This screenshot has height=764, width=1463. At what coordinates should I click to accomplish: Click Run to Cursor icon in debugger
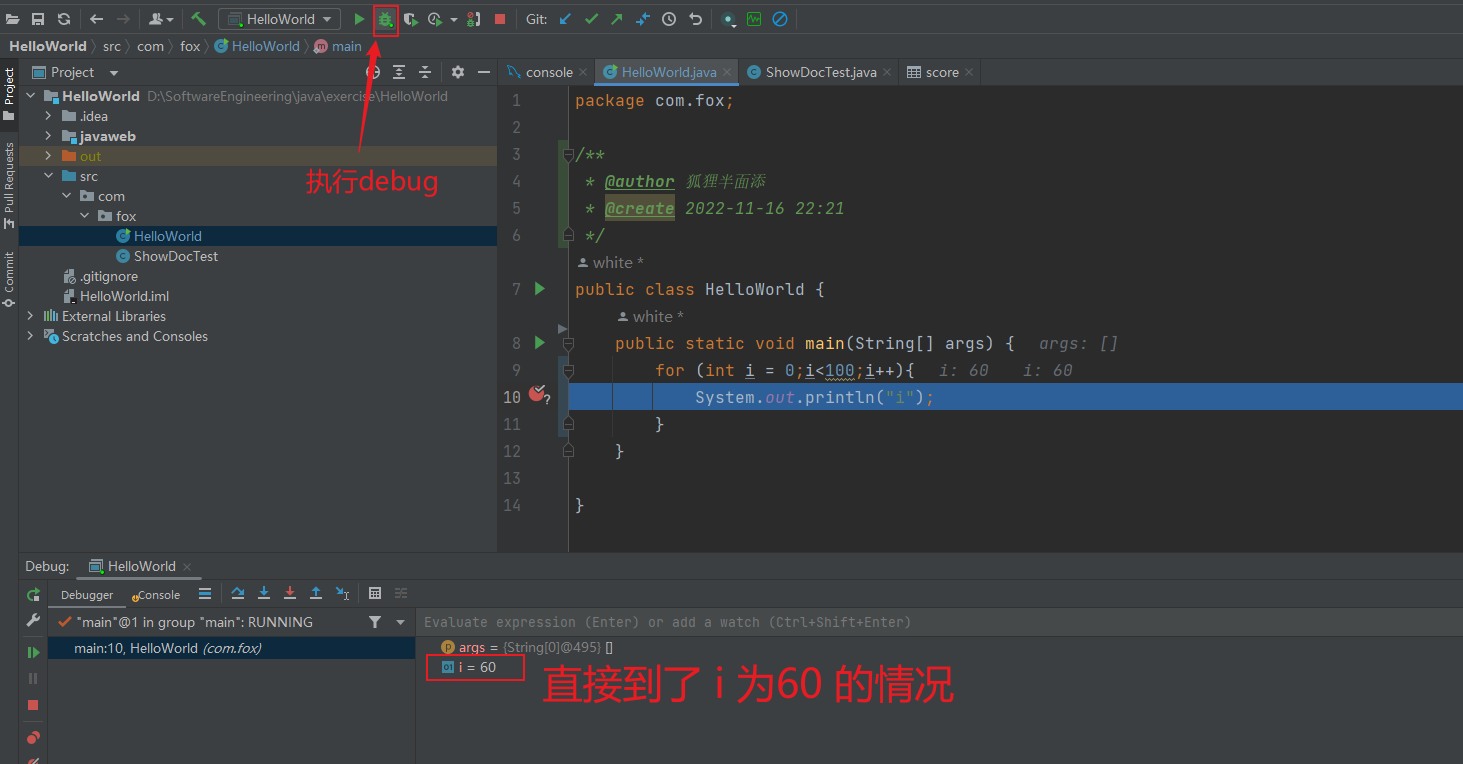coord(342,593)
